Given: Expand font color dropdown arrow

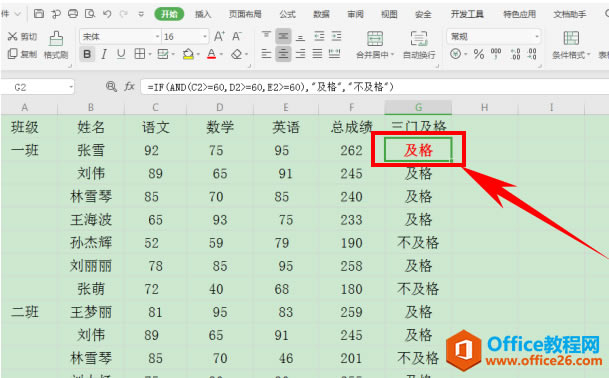Looking at the screenshot, I should coord(221,54).
